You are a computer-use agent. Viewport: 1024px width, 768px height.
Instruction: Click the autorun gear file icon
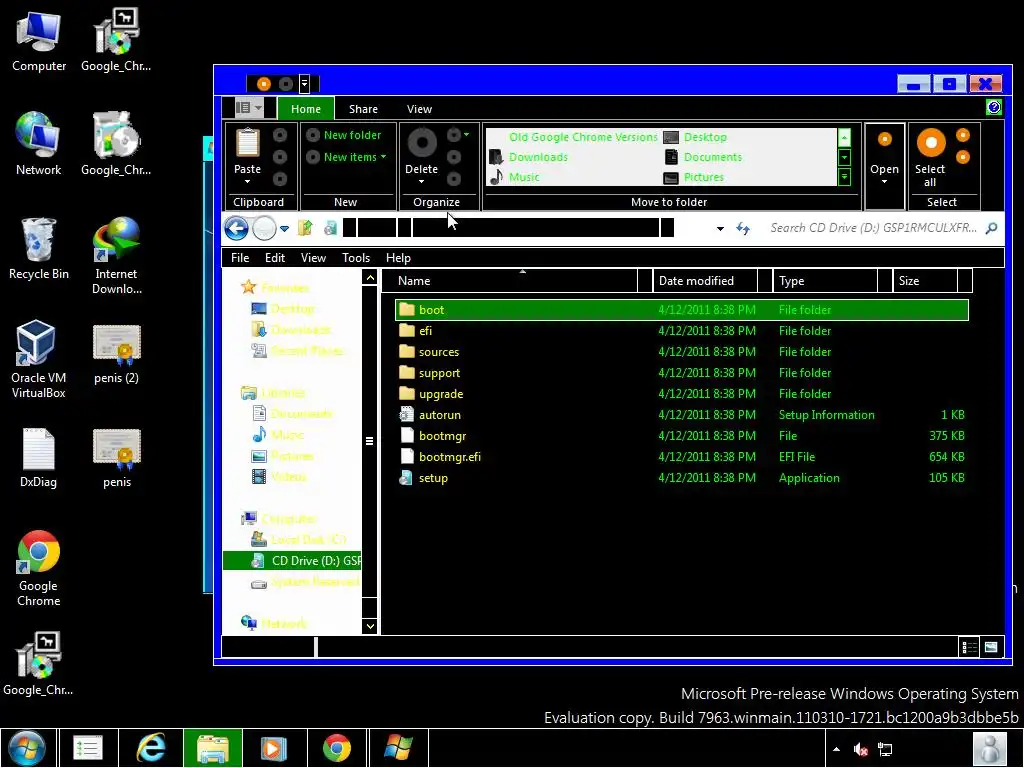[407, 415]
